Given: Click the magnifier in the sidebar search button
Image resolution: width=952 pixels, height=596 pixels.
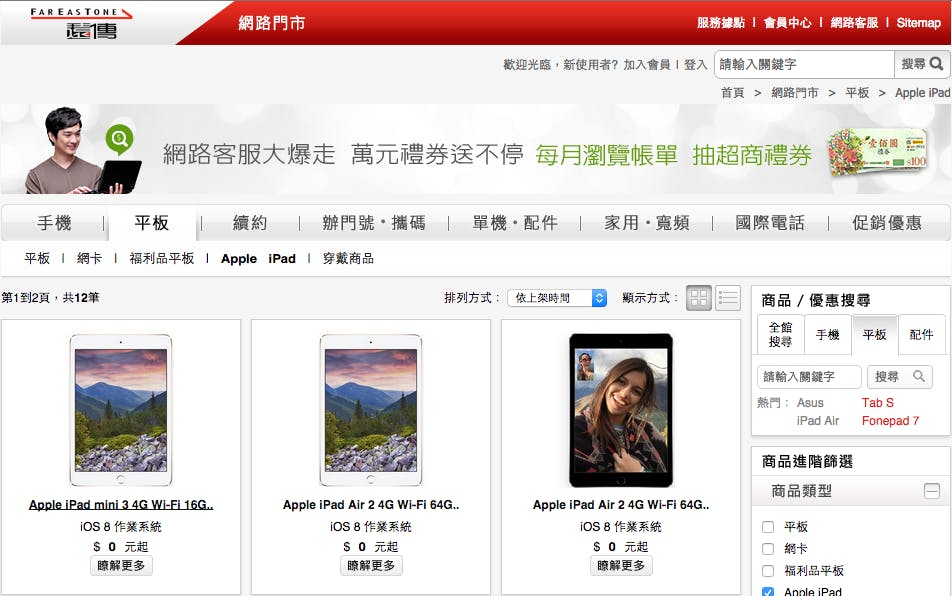Looking at the screenshot, I should click(919, 376).
